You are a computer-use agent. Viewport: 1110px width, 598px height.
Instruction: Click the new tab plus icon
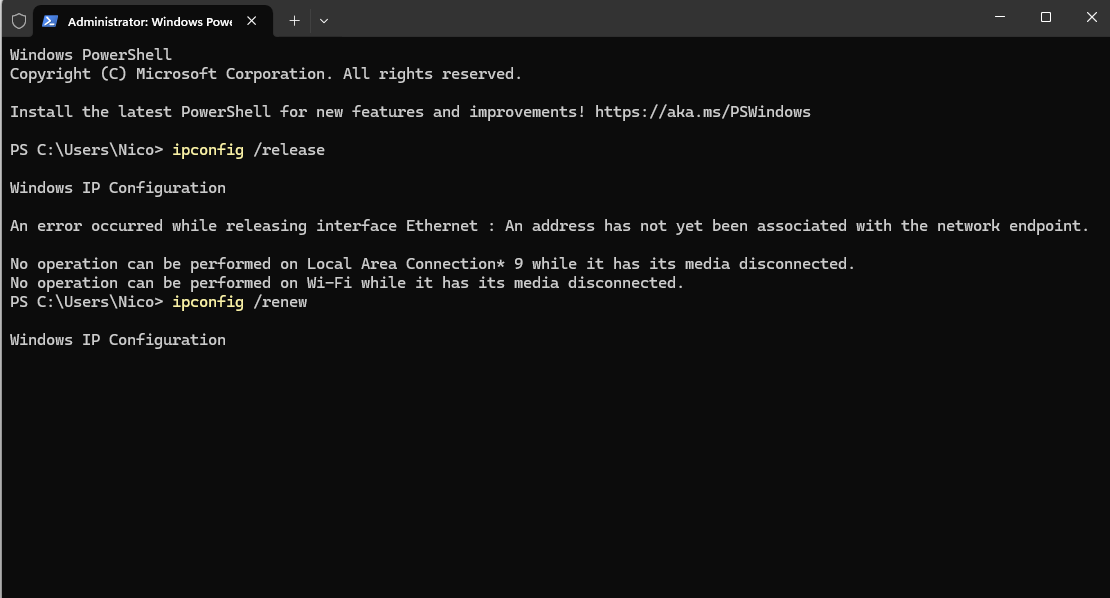[x=294, y=20]
